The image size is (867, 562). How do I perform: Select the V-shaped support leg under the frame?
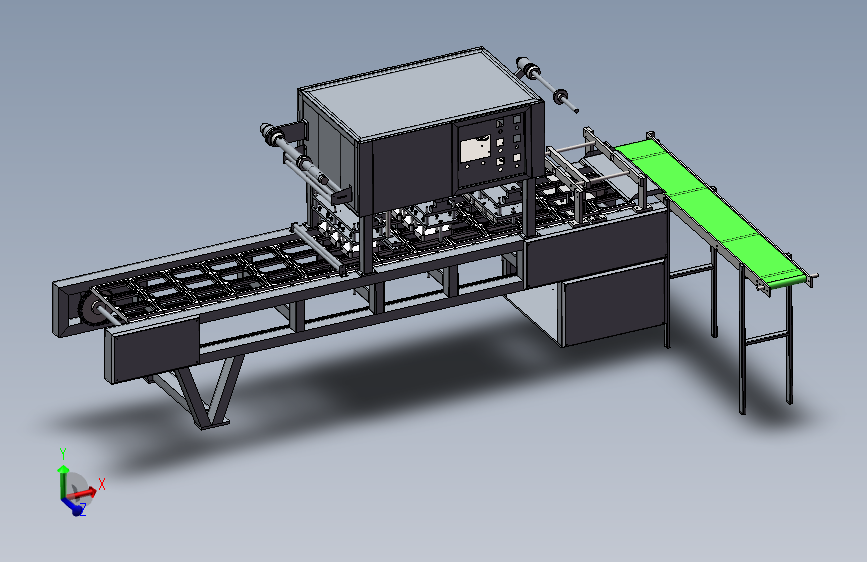click(x=209, y=391)
